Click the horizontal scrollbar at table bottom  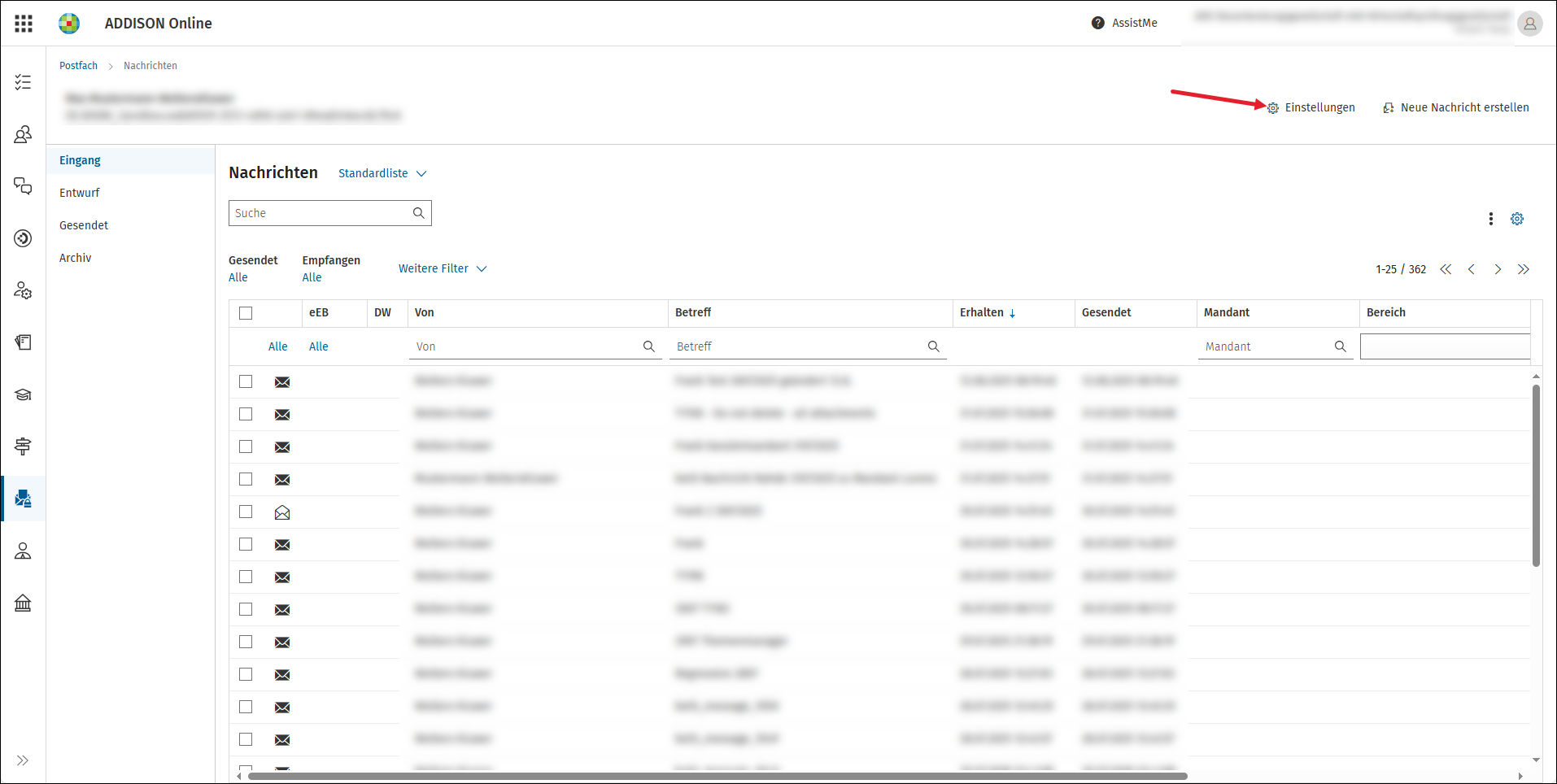[x=717, y=776]
